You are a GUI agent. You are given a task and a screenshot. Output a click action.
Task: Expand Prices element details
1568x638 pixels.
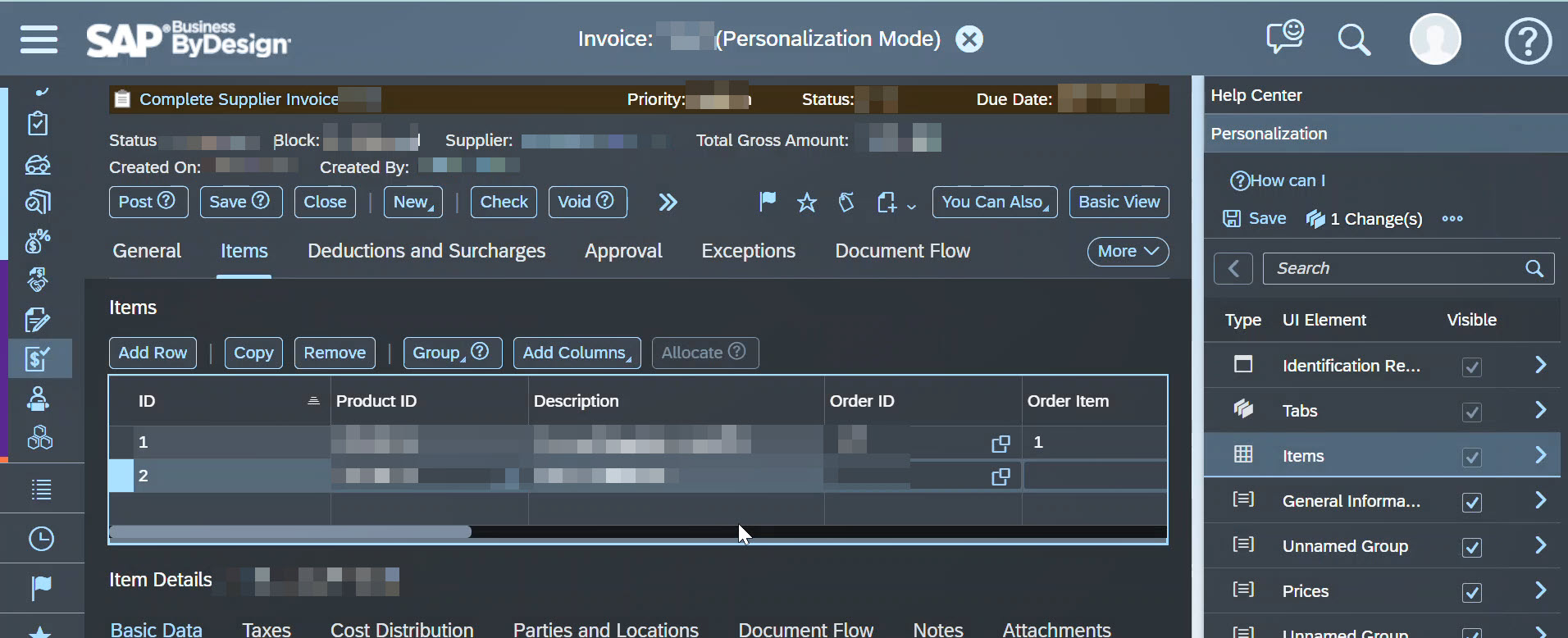pos(1540,590)
